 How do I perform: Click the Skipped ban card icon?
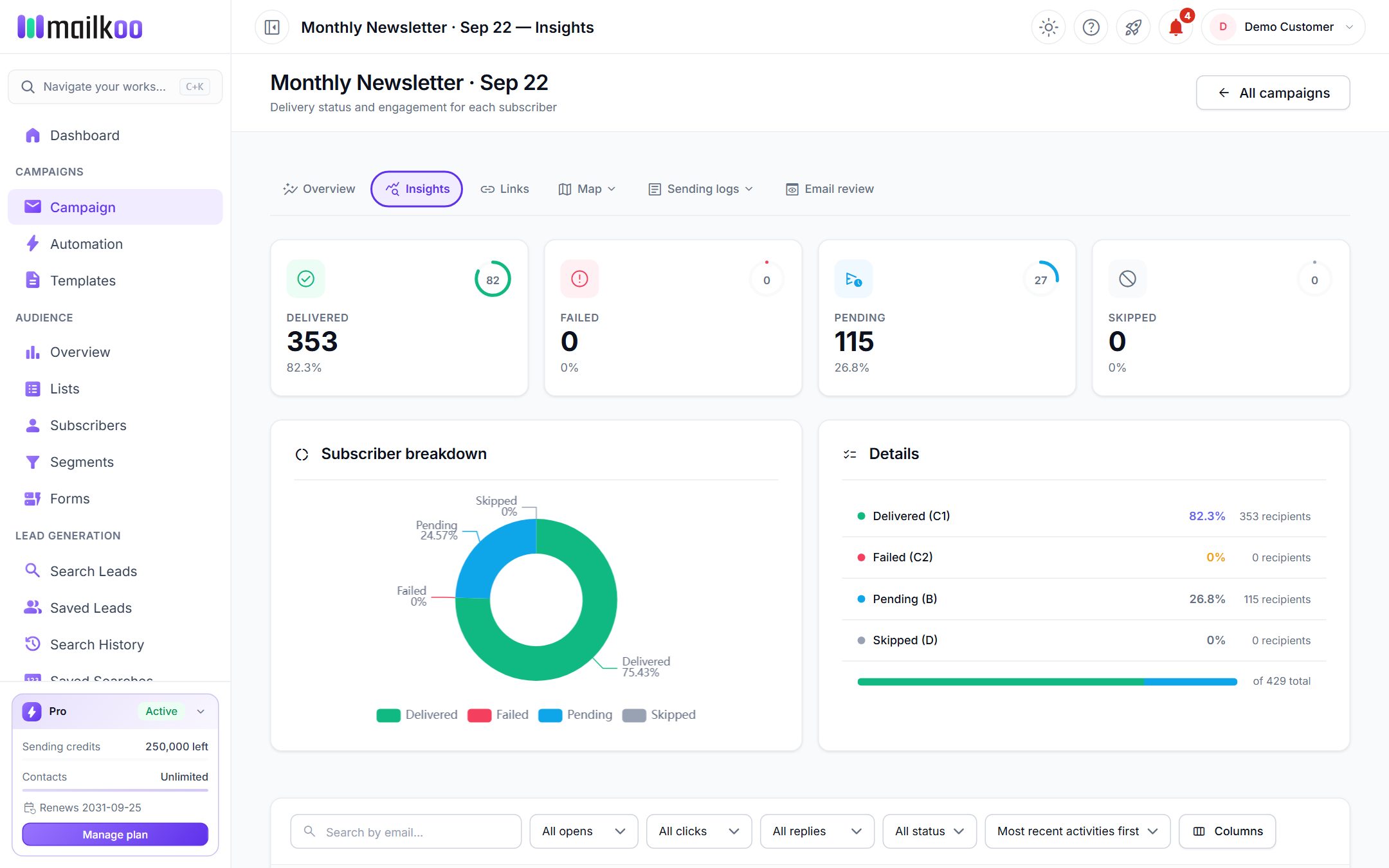(1127, 278)
